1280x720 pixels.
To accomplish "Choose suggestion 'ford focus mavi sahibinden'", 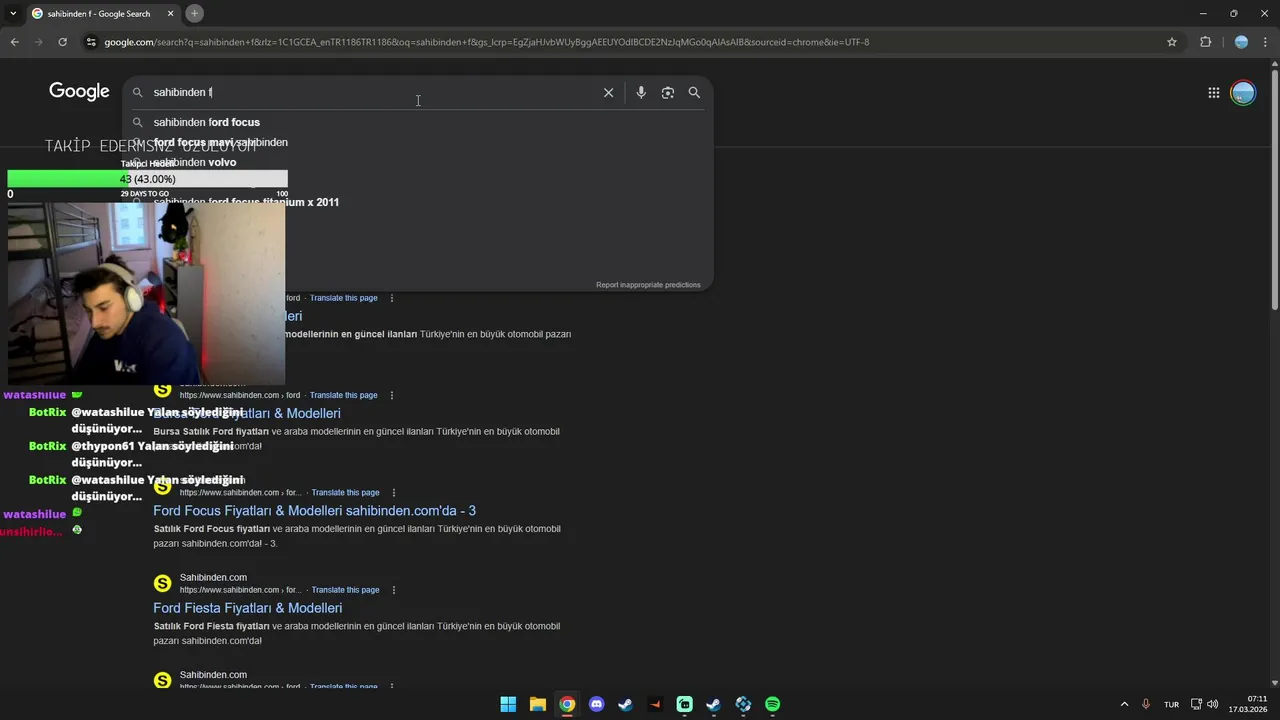I will coord(220,142).
